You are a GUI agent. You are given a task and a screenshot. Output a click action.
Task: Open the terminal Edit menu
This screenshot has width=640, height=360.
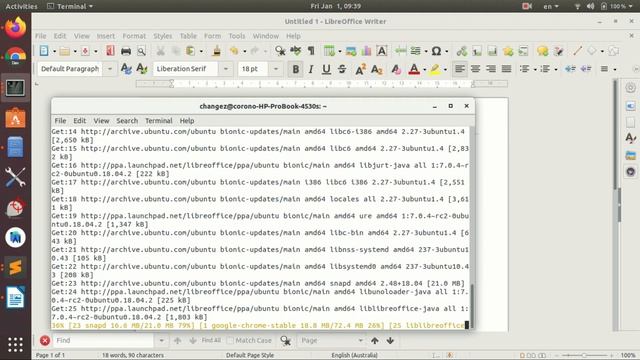point(80,120)
